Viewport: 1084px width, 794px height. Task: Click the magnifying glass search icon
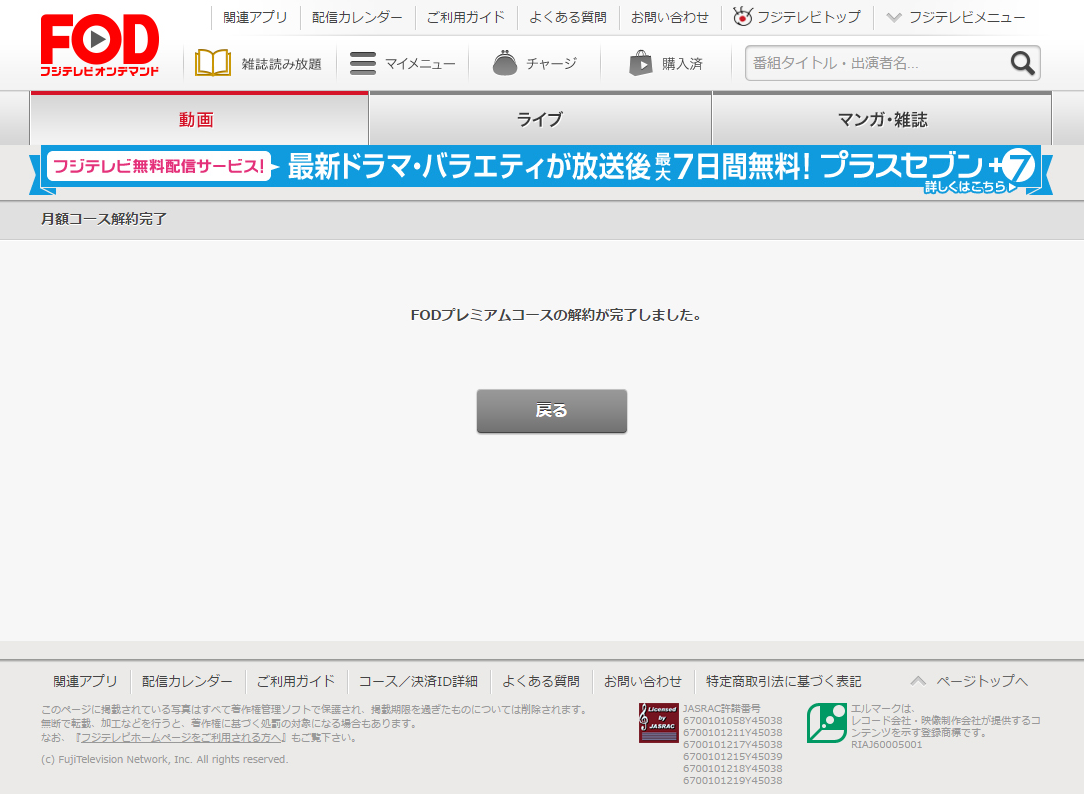click(1022, 63)
